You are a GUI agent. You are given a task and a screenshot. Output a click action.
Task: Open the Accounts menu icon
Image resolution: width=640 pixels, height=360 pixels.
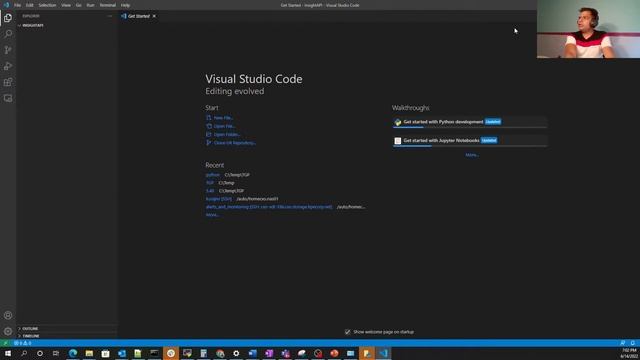pyautogui.click(x=8, y=315)
